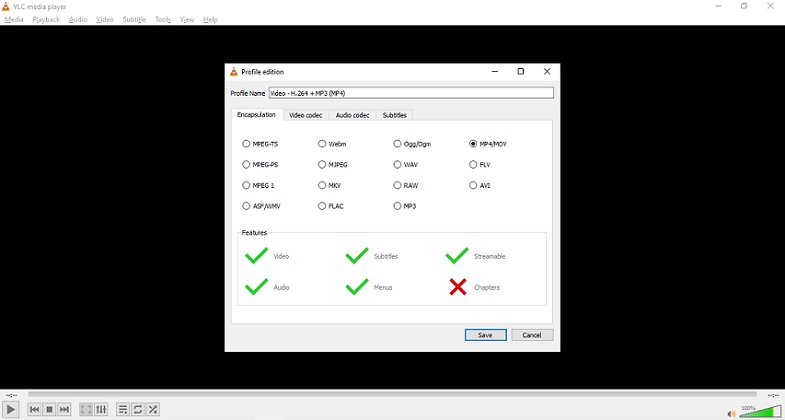The width and height of the screenshot is (785, 420).
Task: Click Save to store profile
Action: (485, 335)
